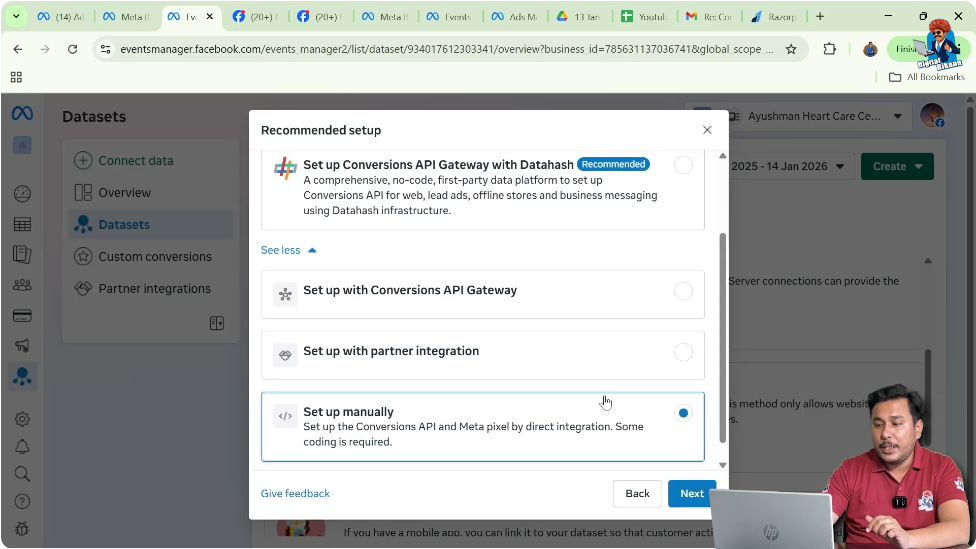Open Partner integrations in sidebar
The image size is (976, 549).
[x=151, y=289]
